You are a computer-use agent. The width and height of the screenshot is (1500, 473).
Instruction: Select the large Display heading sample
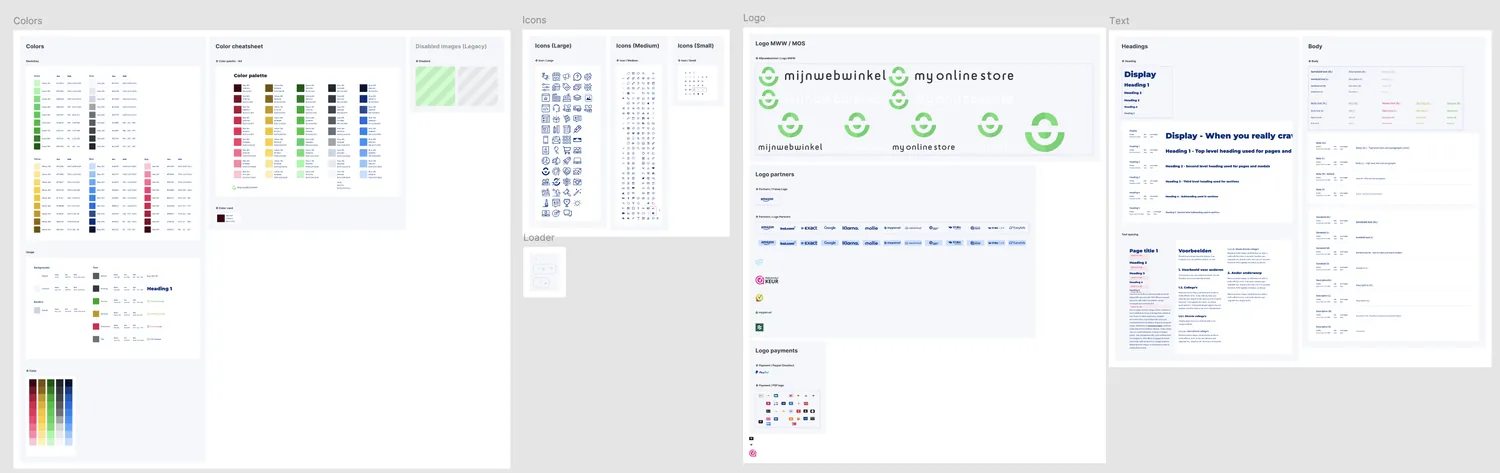click(1140, 74)
